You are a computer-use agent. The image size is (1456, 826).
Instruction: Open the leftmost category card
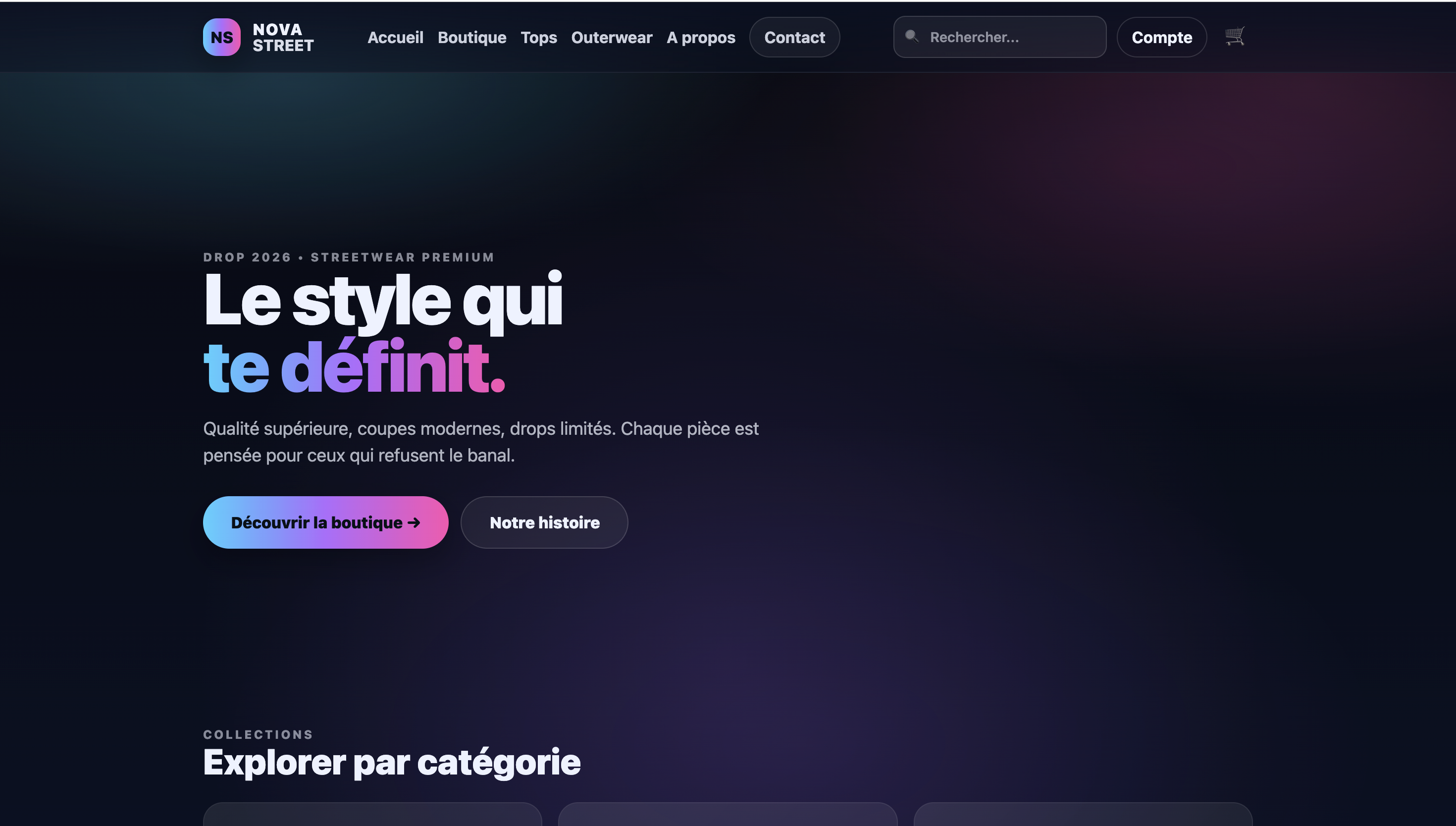click(372, 814)
